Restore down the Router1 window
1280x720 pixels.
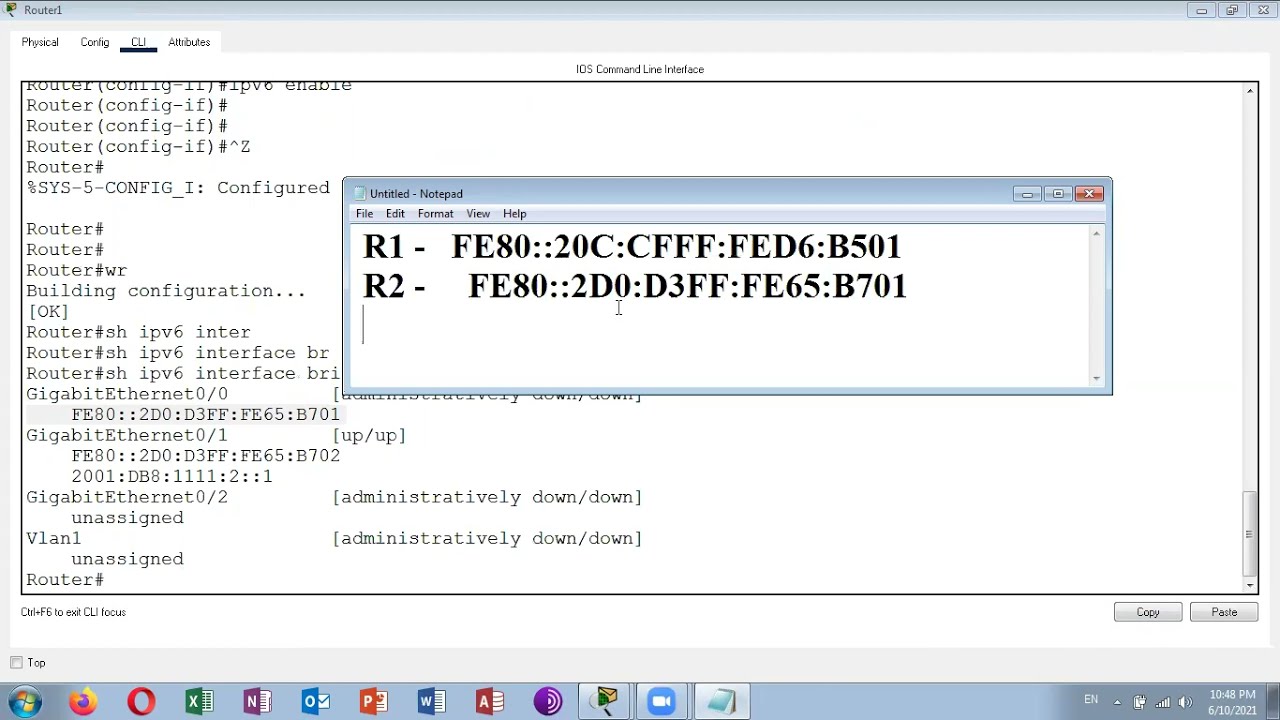(1232, 10)
